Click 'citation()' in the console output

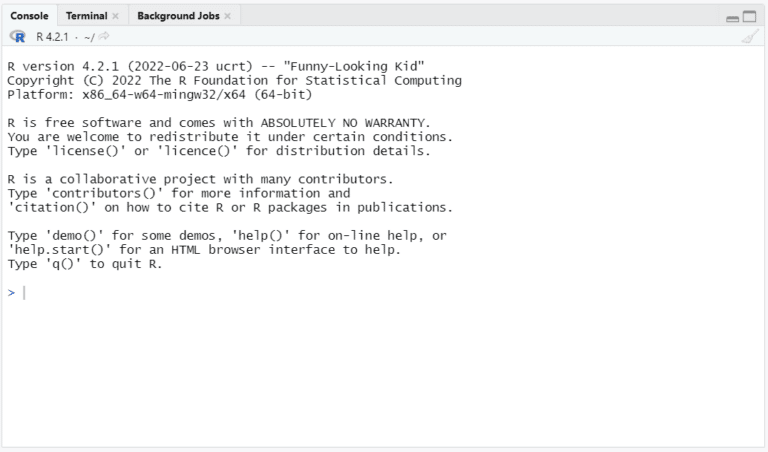(x=52, y=207)
